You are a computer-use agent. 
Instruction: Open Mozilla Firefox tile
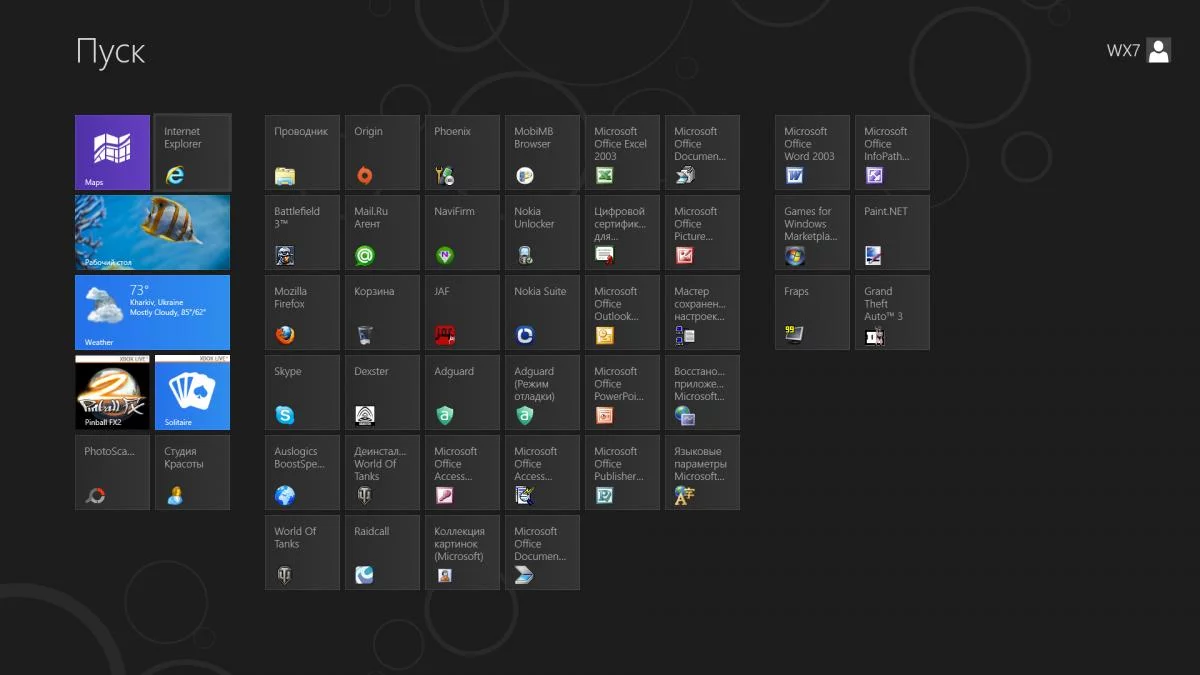302,312
